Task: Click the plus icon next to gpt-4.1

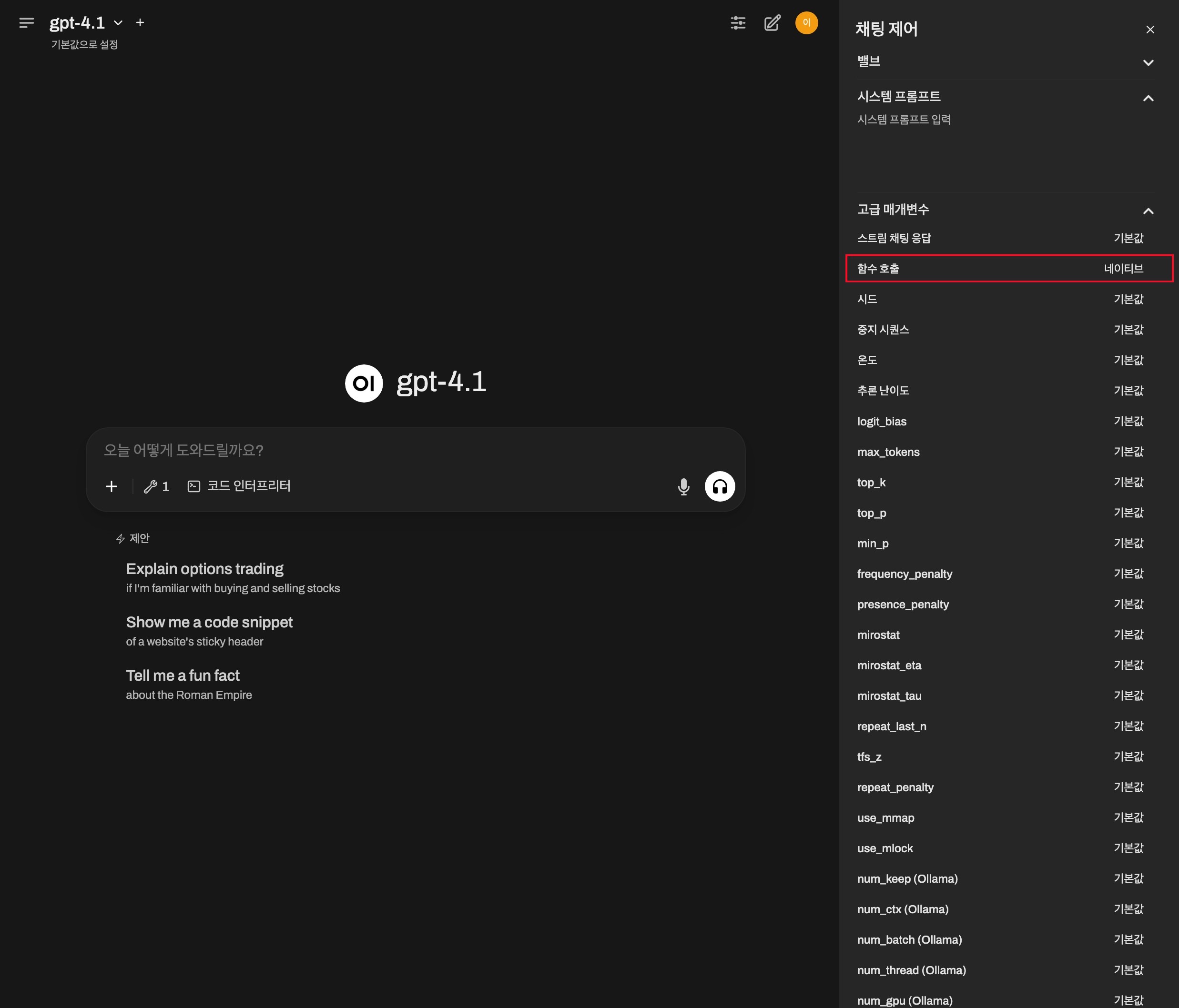Action: pyautogui.click(x=140, y=23)
